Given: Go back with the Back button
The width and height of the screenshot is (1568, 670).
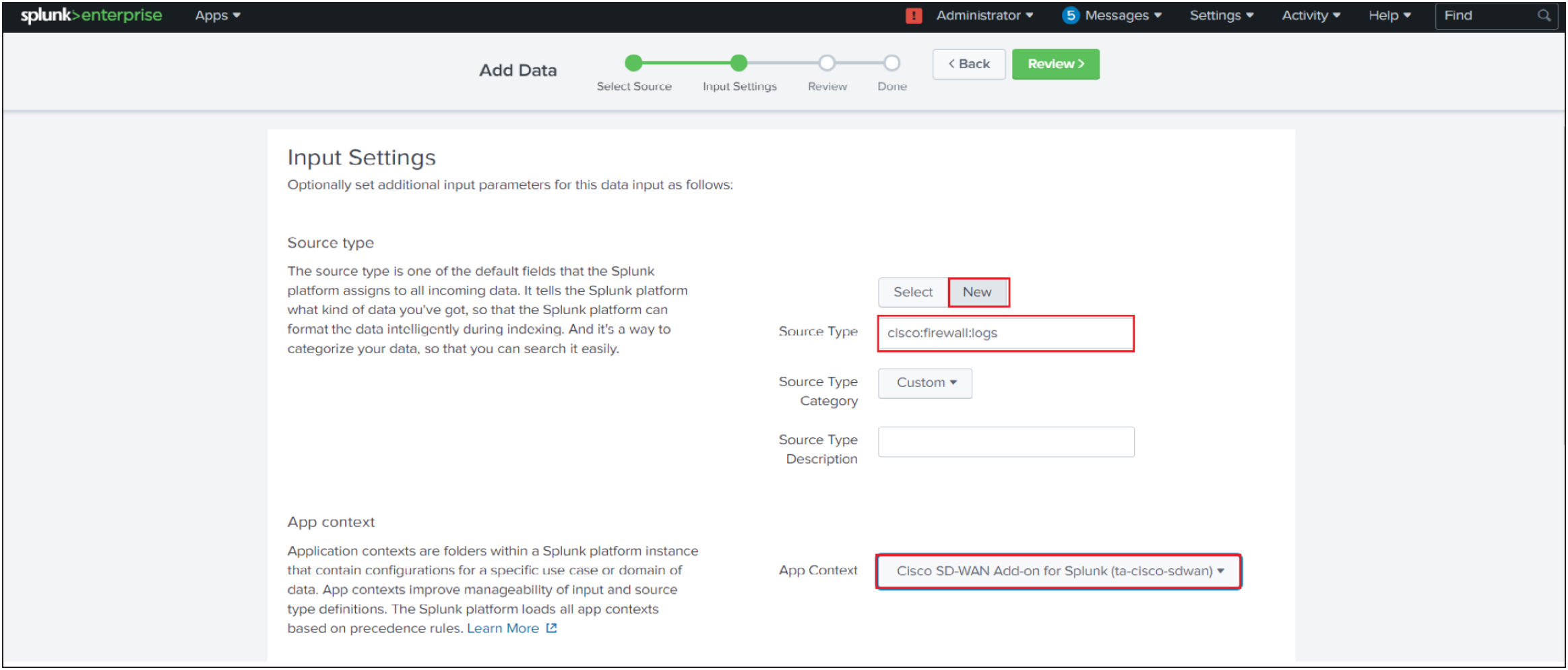Looking at the screenshot, I should 969,64.
